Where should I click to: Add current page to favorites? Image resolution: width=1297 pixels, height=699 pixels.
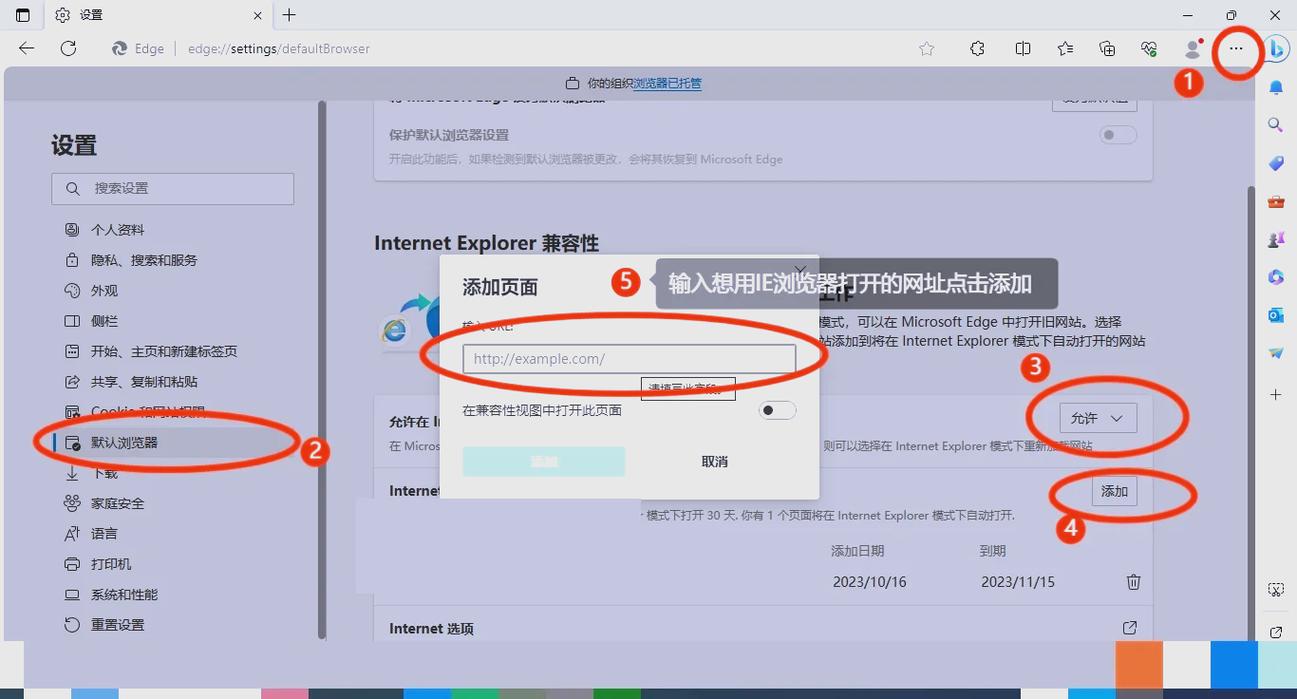925,48
